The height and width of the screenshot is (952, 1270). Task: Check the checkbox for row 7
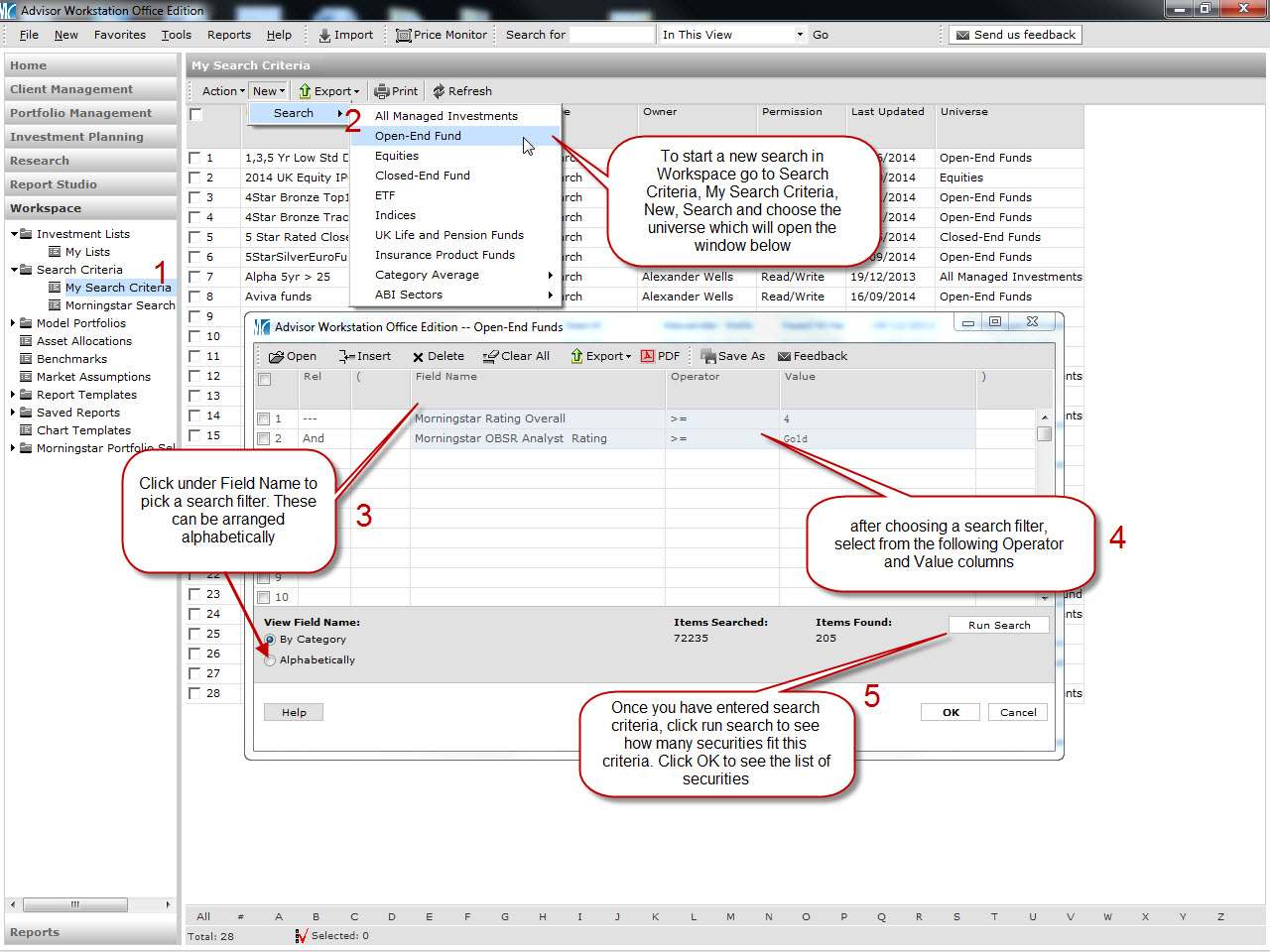195,277
